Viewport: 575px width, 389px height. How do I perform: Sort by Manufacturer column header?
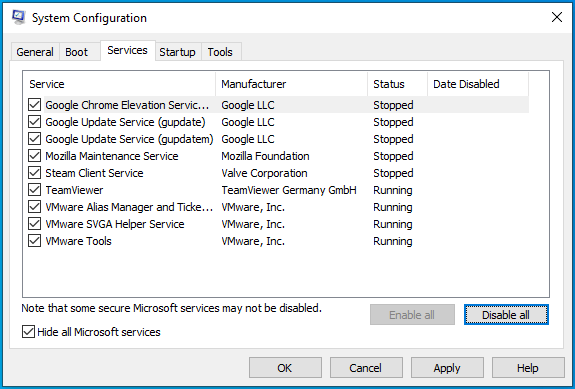(292, 84)
